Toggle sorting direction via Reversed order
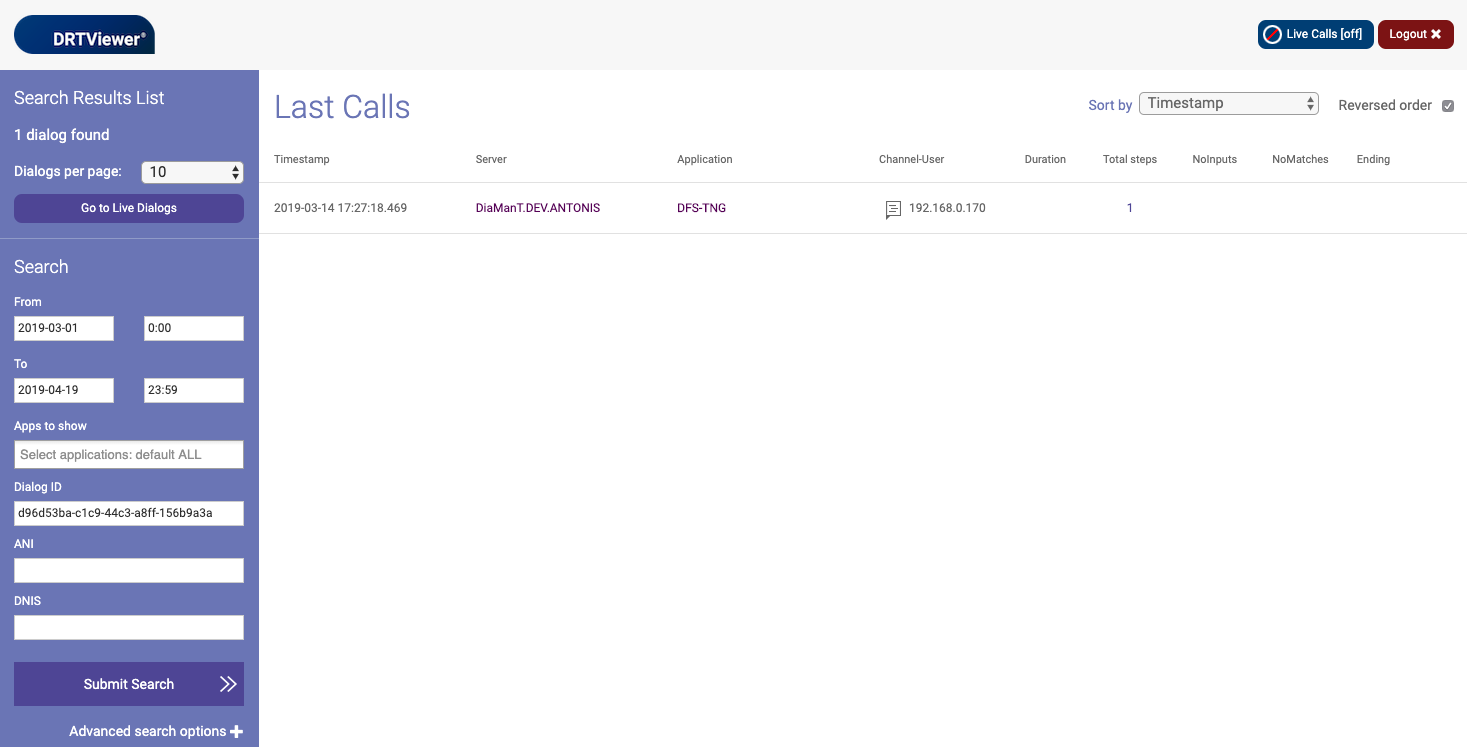Image resolution: width=1467 pixels, height=747 pixels. [x=1449, y=104]
